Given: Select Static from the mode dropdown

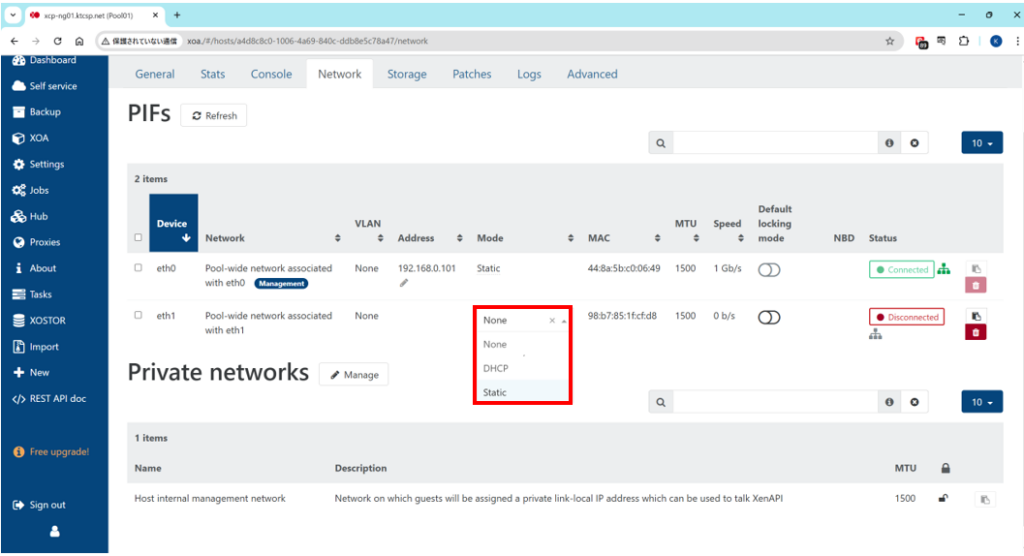Looking at the screenshot, I should tap(495, 393).
